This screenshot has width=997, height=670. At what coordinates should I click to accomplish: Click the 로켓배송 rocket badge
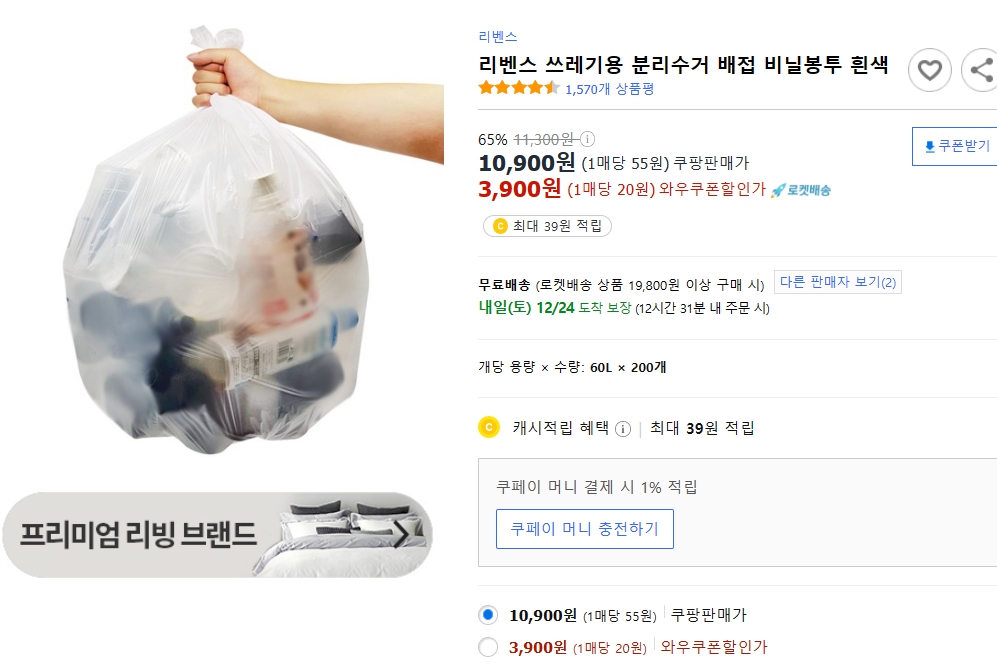coord(801,190)
